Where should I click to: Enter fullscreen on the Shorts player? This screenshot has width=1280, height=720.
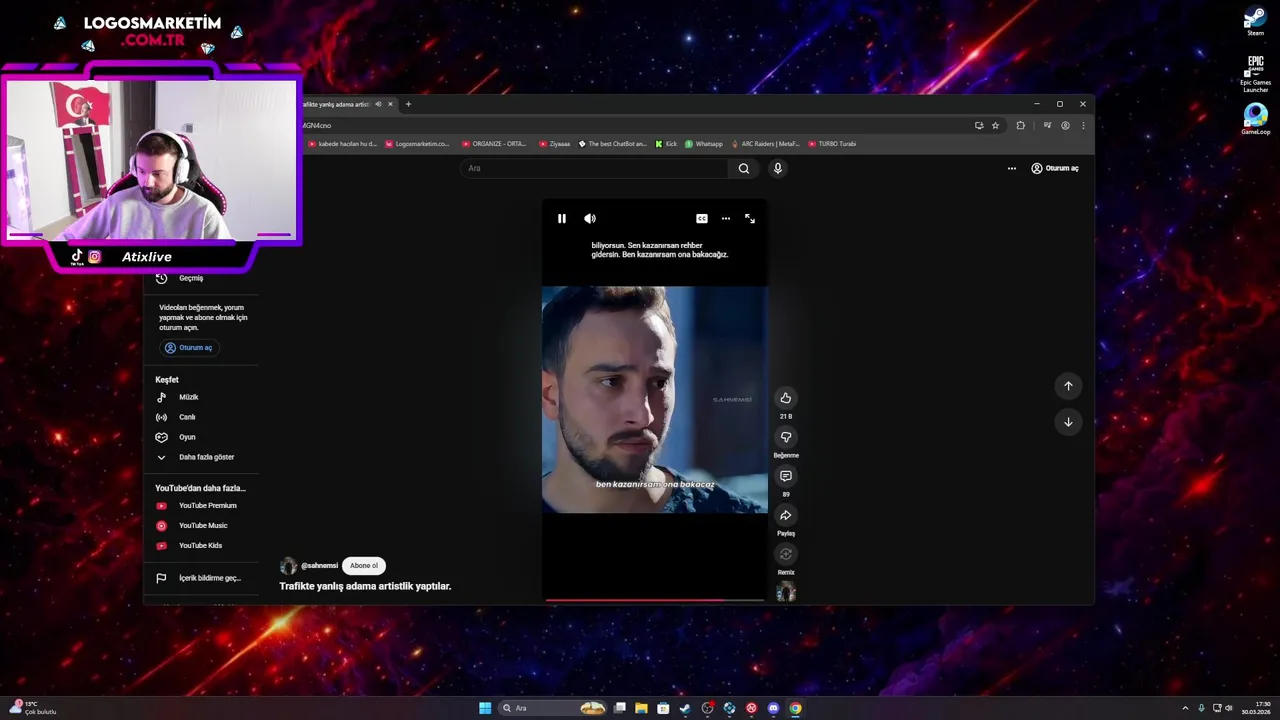pos(750,218)
